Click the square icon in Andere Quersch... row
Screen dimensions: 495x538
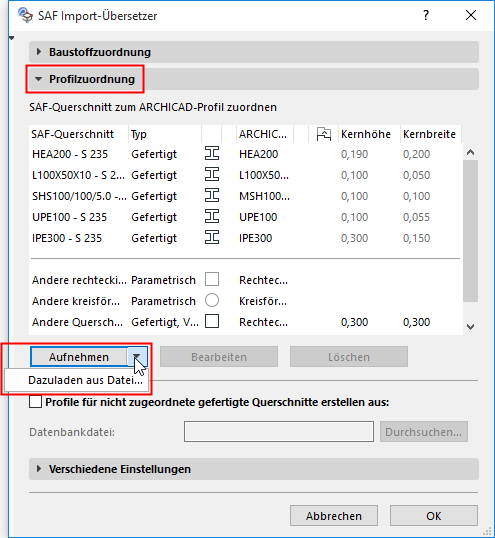click(x=212, y=321)
